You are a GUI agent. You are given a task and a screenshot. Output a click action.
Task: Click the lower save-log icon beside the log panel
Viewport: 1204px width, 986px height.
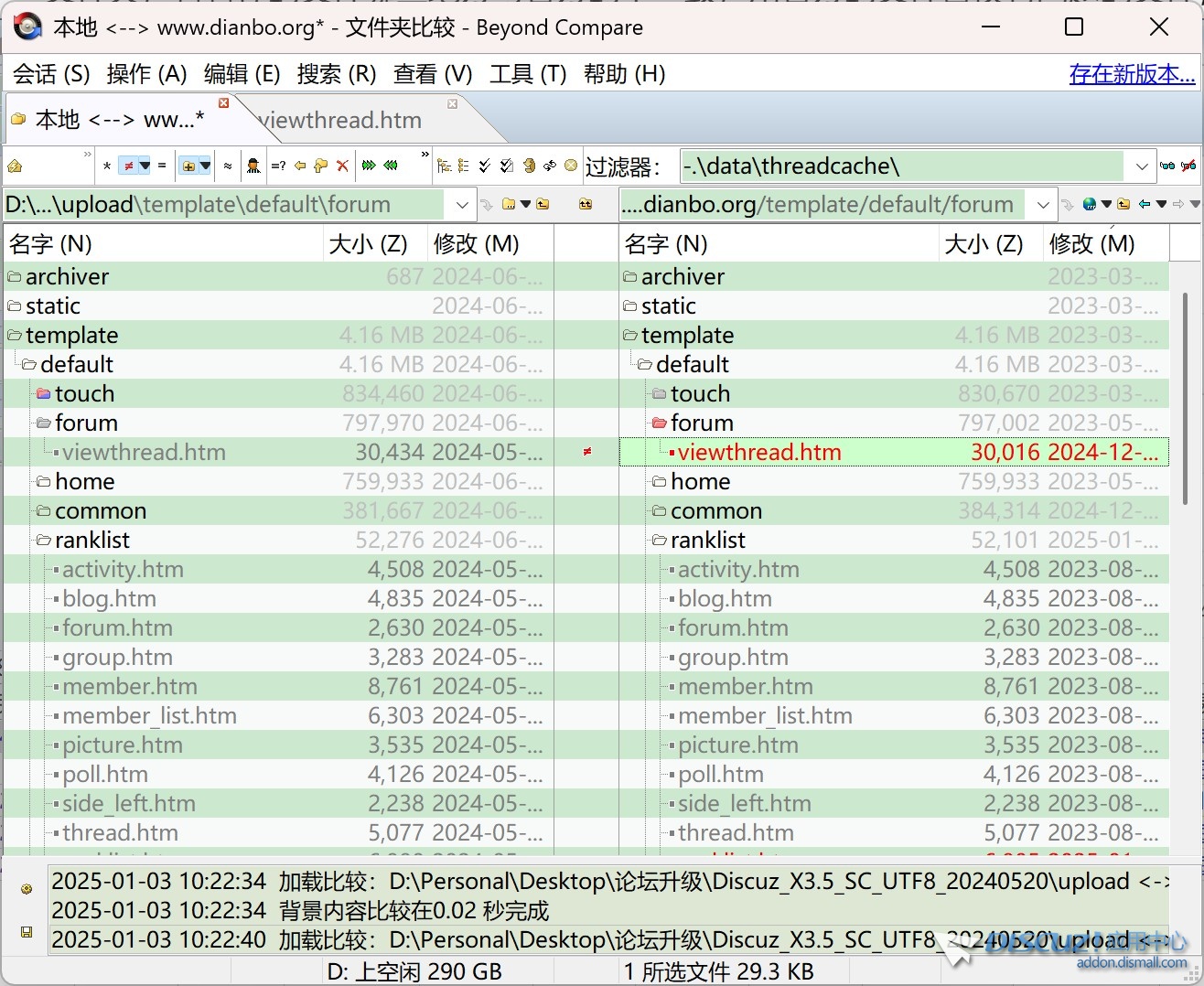click(27, 931)
